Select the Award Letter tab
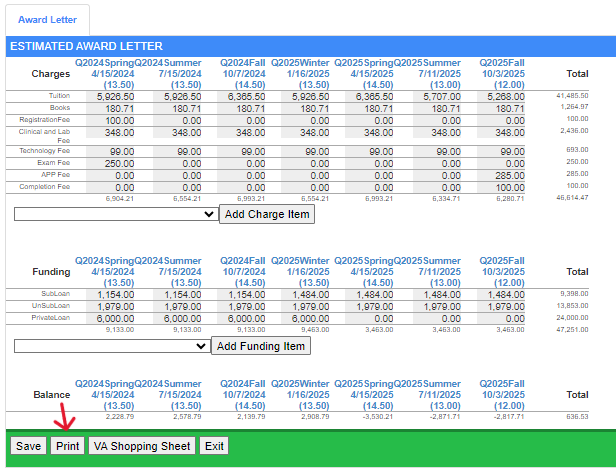 coord(47,20)
